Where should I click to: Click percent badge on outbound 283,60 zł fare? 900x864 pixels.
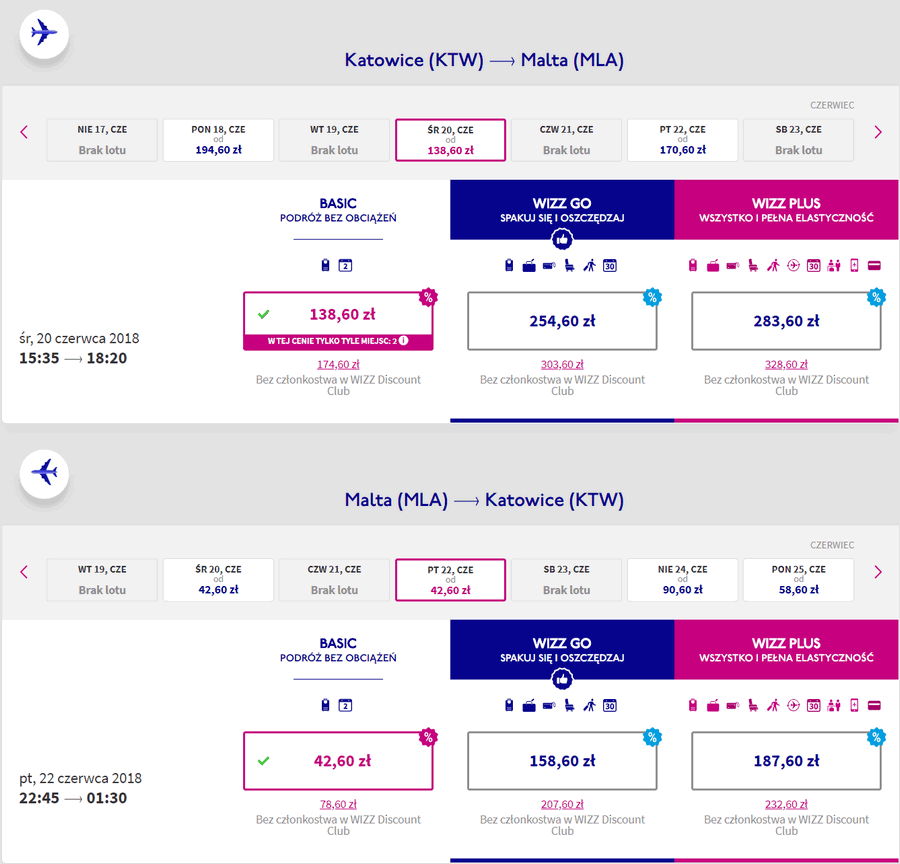876,297
